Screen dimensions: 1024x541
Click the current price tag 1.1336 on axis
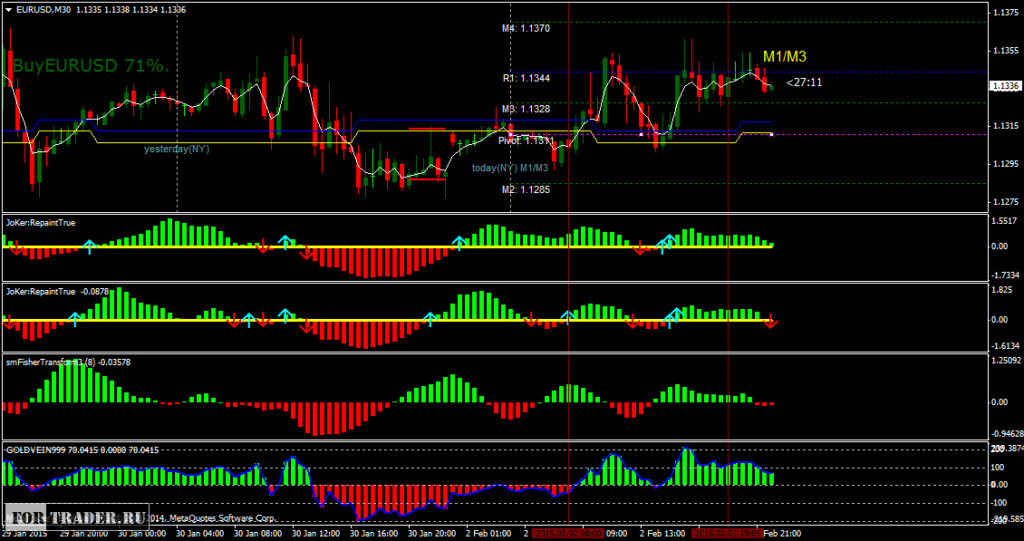coord(1003,86)
